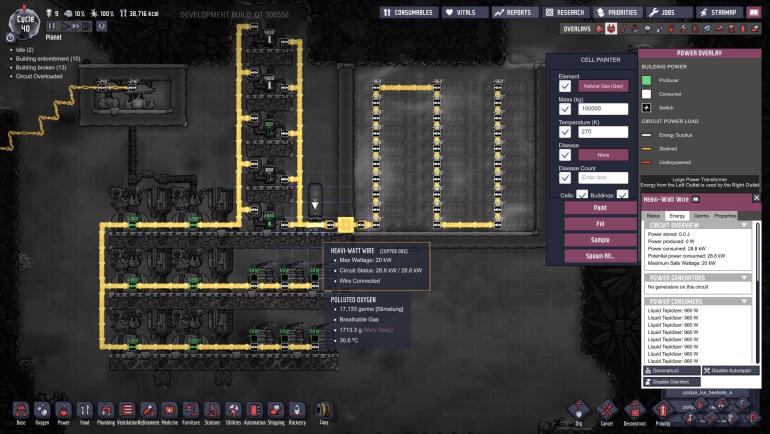
Task: Switch to the Status tab
Action: (x=653, y=216)
